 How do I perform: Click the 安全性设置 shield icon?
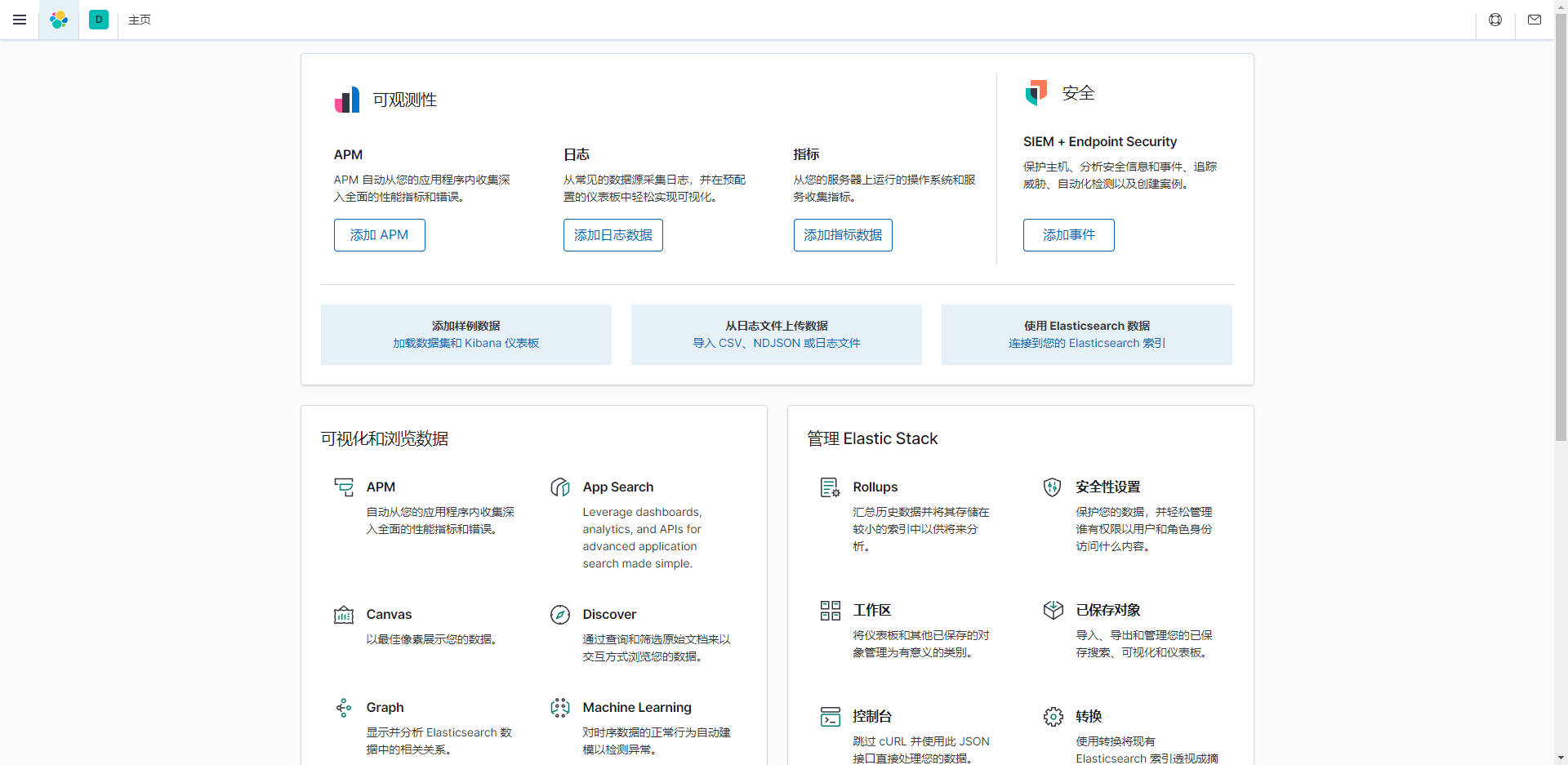tap(1053, 487)
